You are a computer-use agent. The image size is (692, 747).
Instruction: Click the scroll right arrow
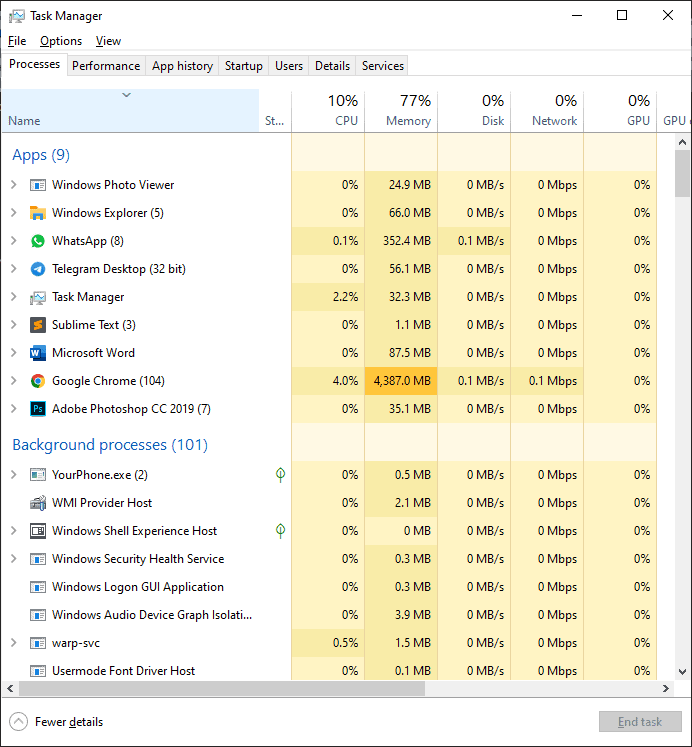click(666, 688)
